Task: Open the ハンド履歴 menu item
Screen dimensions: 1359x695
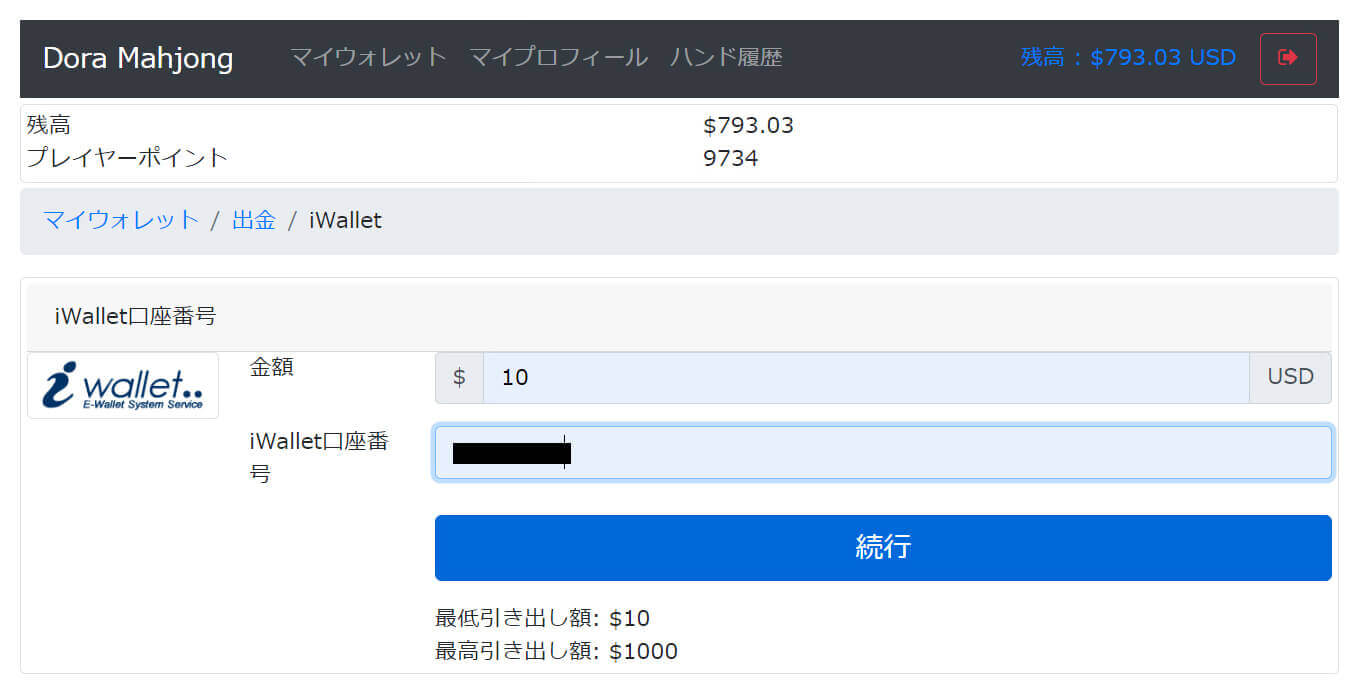Action: click(726, 57)
